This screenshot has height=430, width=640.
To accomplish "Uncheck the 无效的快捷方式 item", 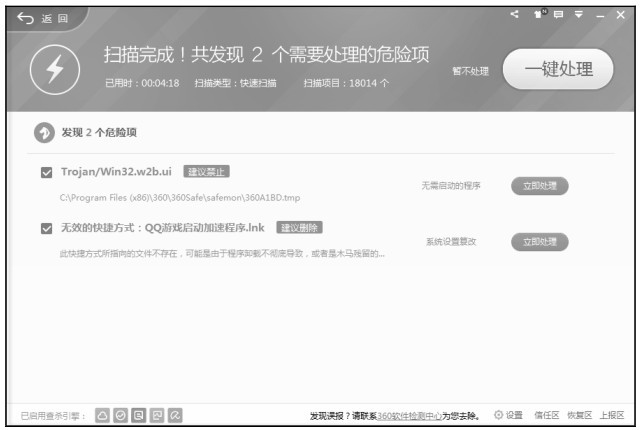I will point(47,228).
